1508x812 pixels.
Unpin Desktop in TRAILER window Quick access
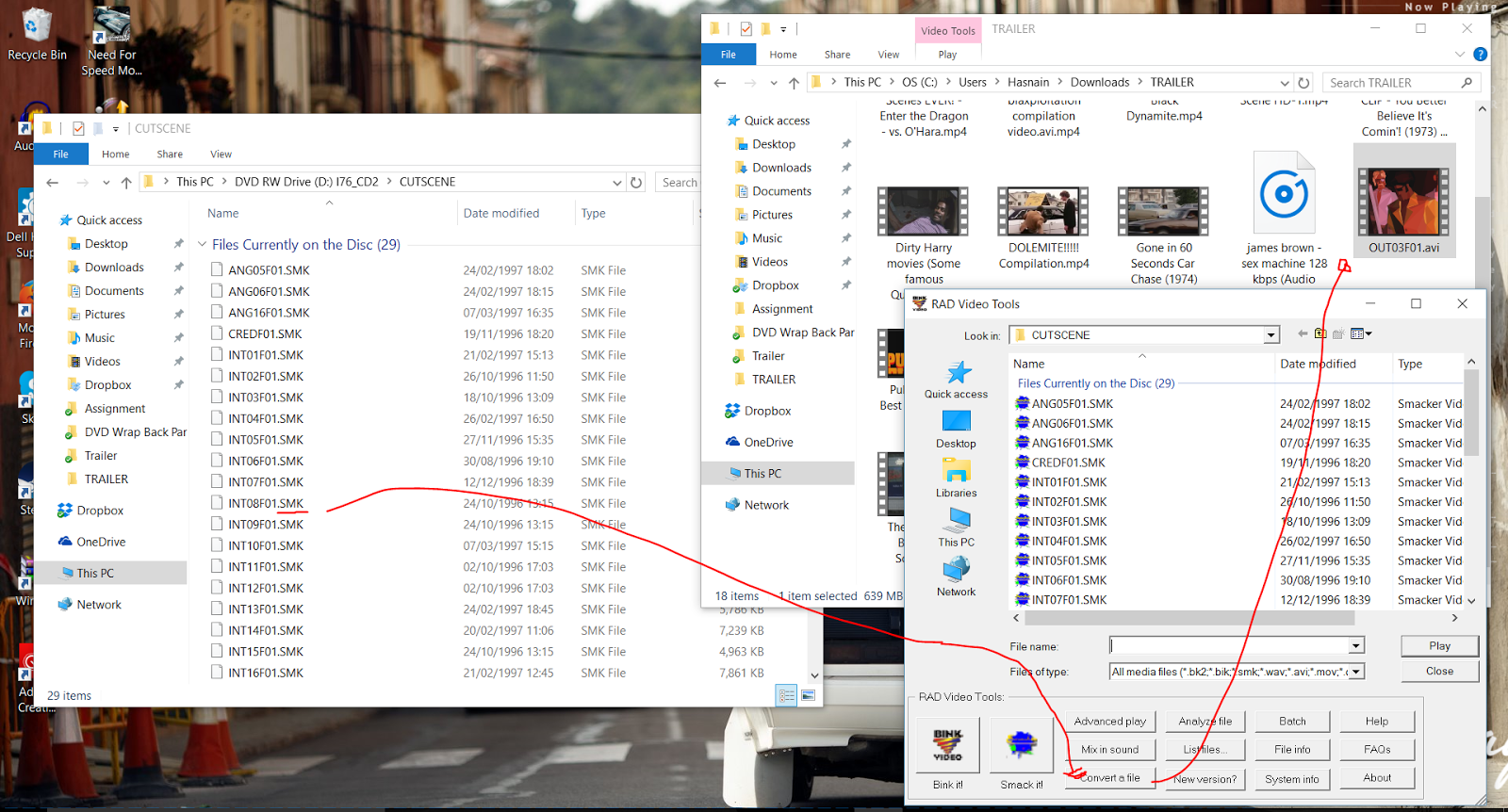[x=845, y=144]
